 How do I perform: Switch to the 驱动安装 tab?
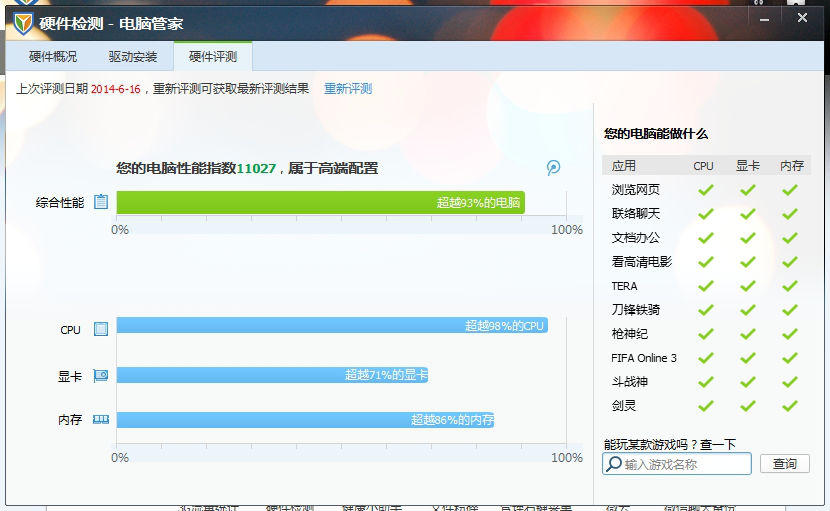[x=133, y=57]
